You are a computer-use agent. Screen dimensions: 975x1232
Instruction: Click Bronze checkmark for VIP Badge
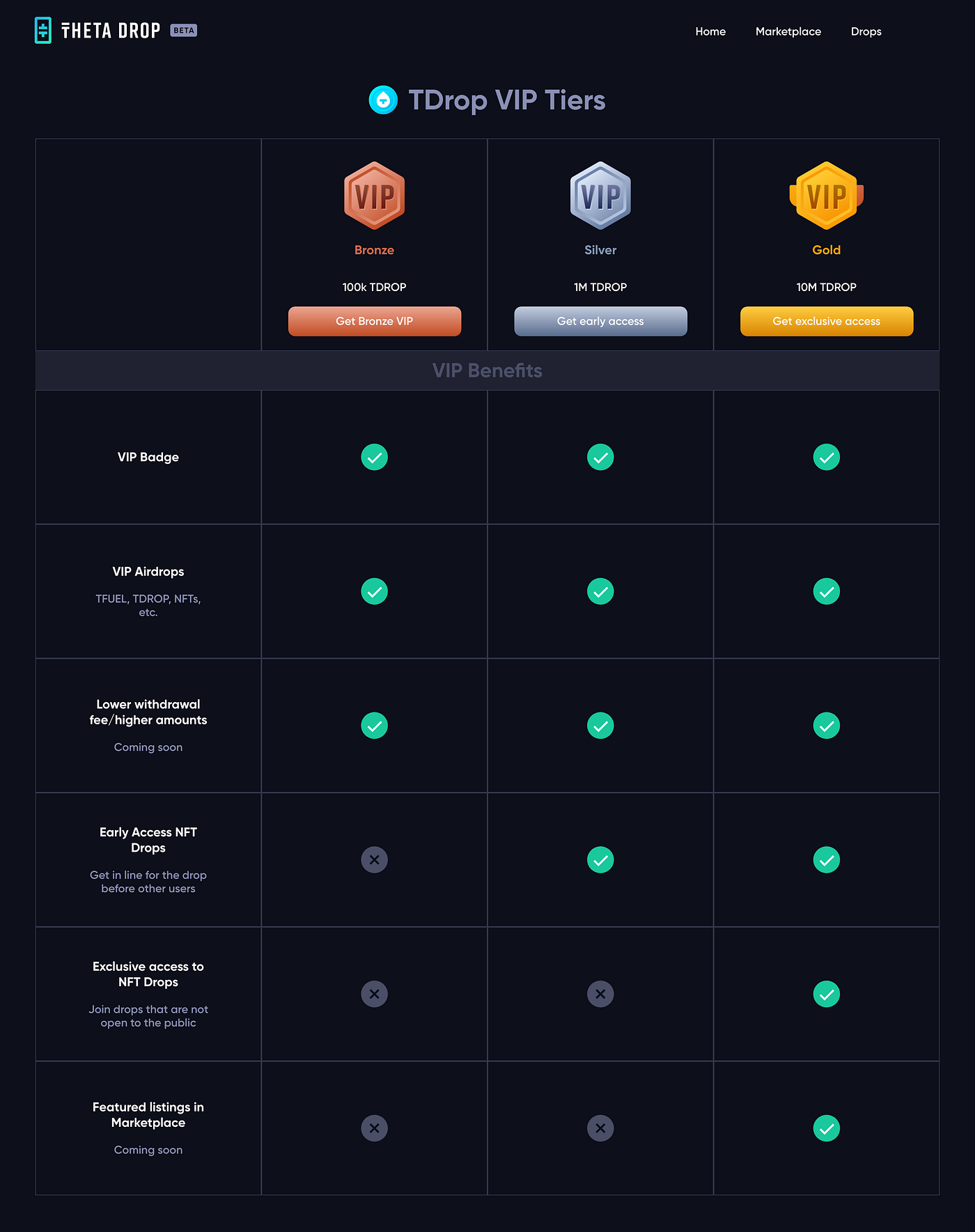375,458
